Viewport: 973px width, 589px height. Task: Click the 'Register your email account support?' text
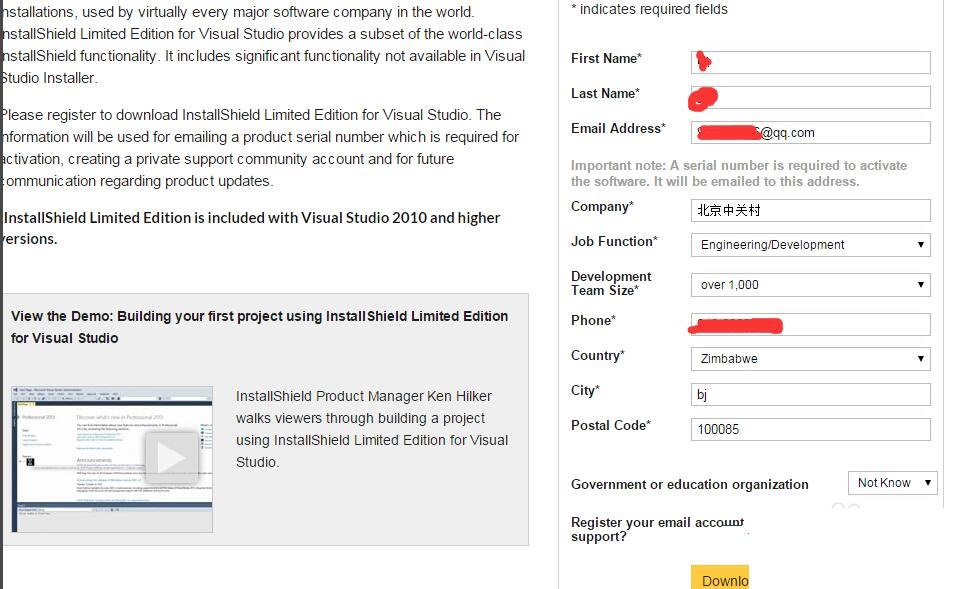point(657,529)
